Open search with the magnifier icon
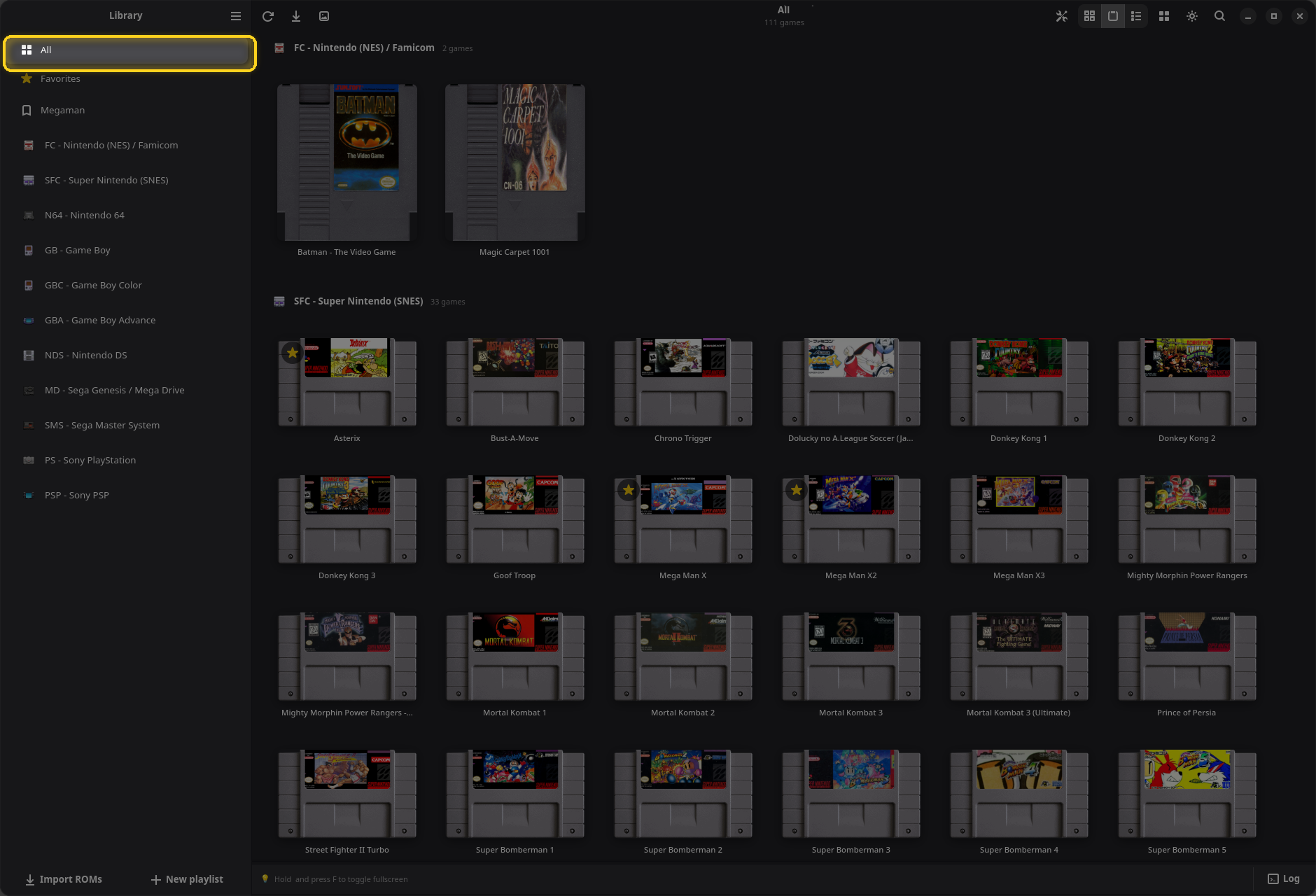The image size is (1316, 896). point(1219,16)
